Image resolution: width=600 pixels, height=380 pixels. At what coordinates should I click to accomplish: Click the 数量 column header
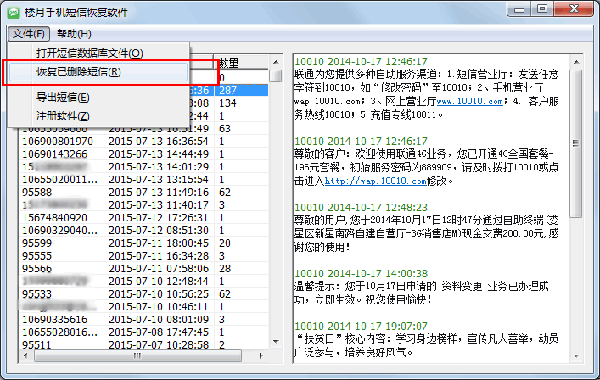[x=241, y=62]
